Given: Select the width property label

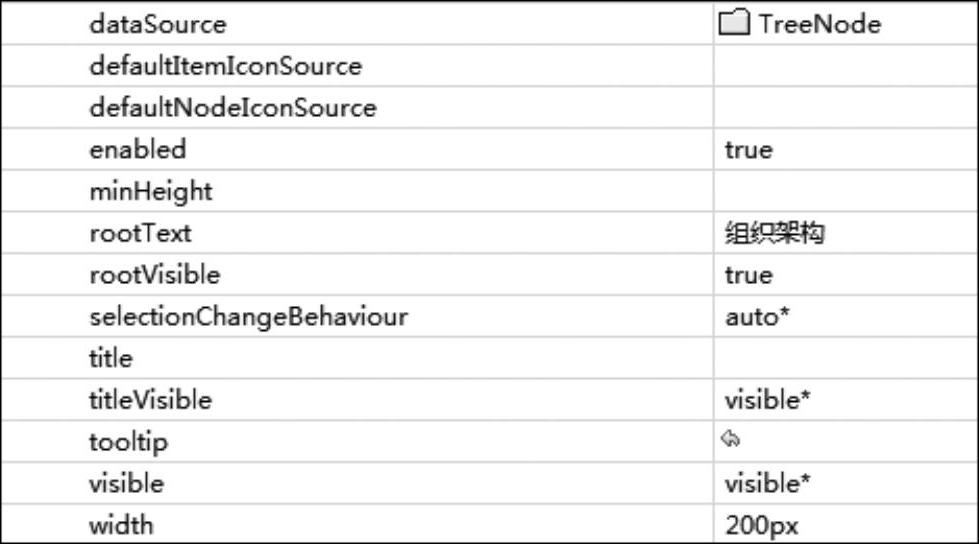Looking at the screenshot, I should pyautogui.click(x=121, y=525).
